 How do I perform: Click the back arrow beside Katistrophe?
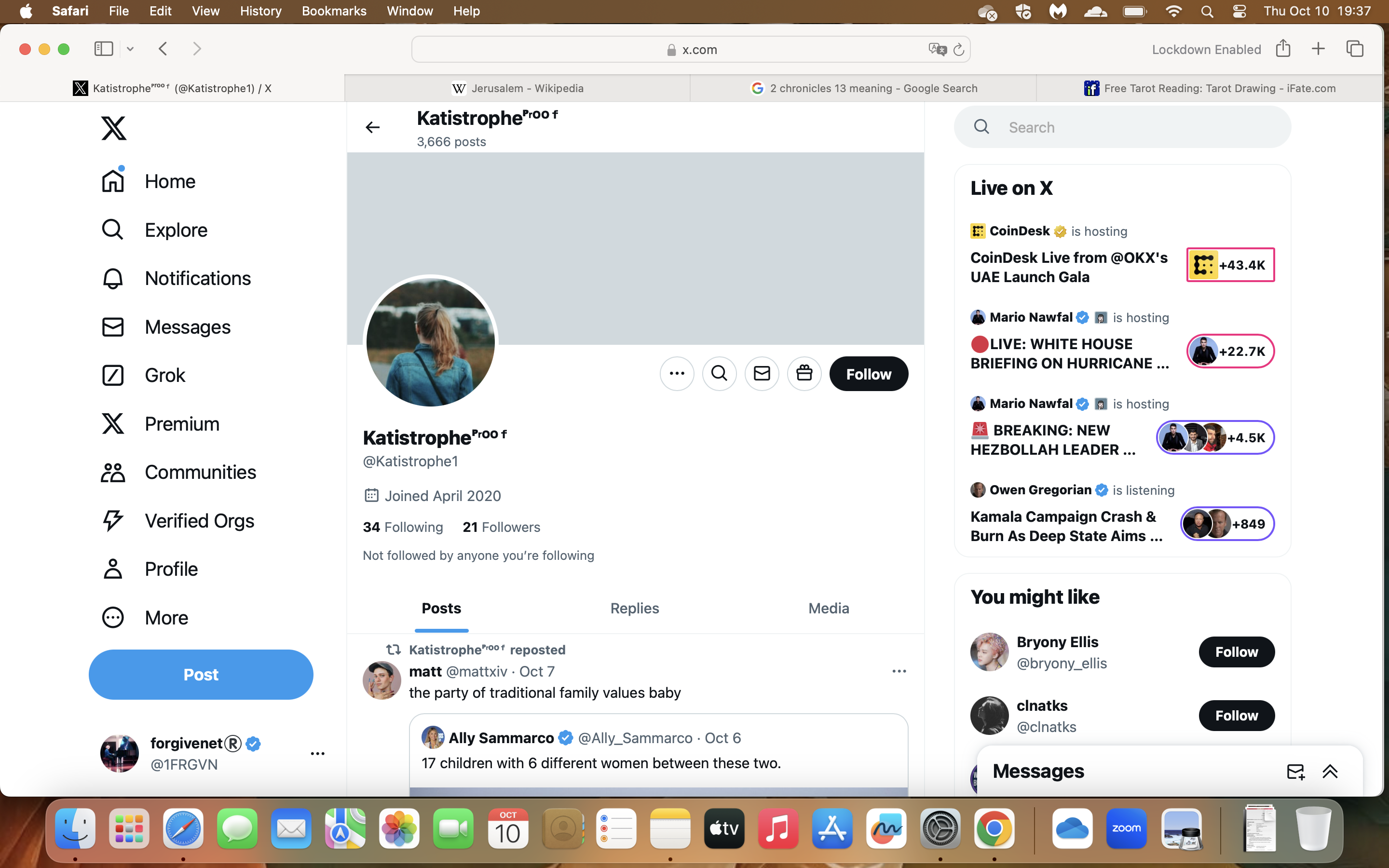(x=372, y=127)
